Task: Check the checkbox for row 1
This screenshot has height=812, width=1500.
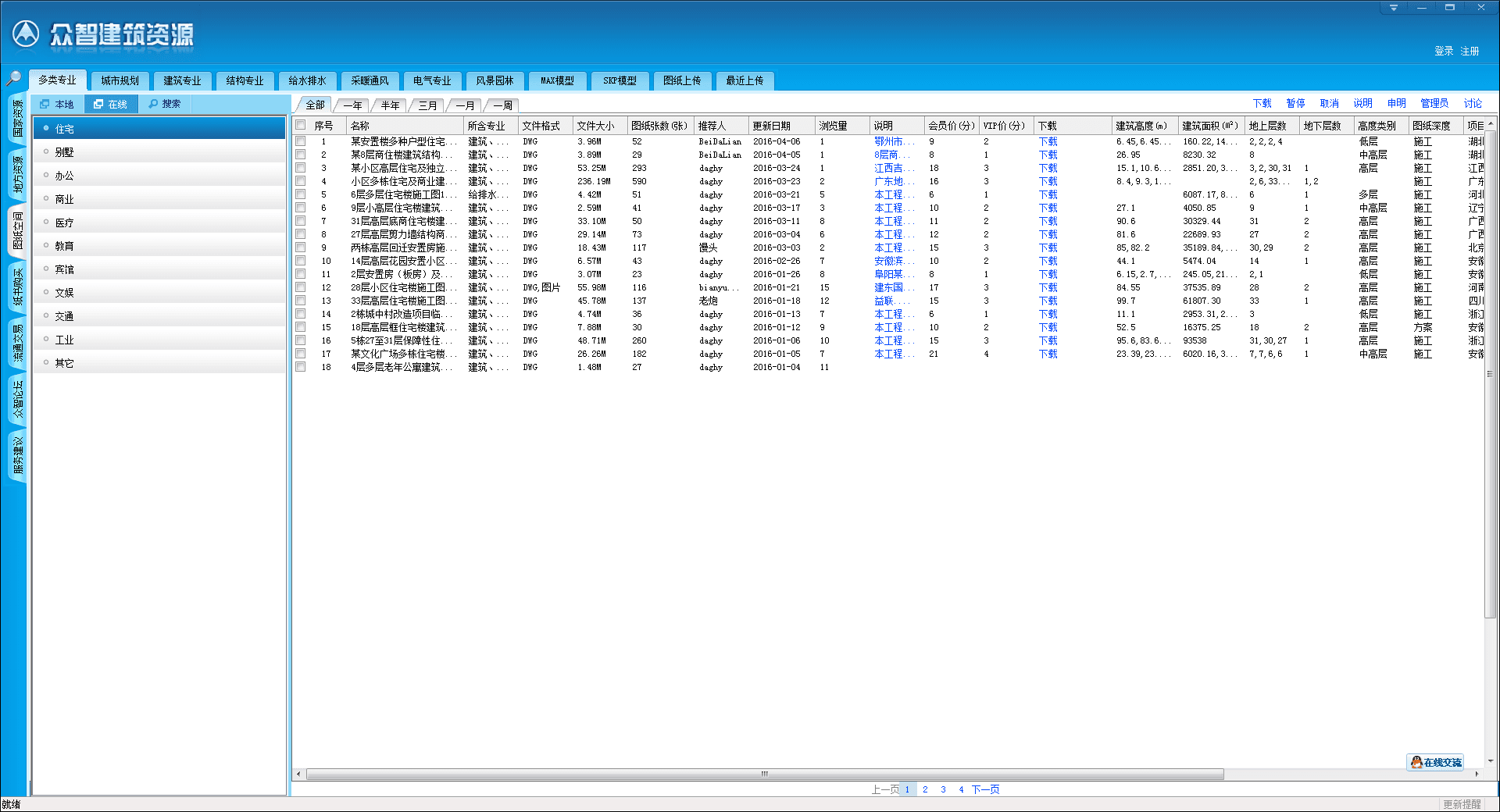Action: tap(300, 141)
